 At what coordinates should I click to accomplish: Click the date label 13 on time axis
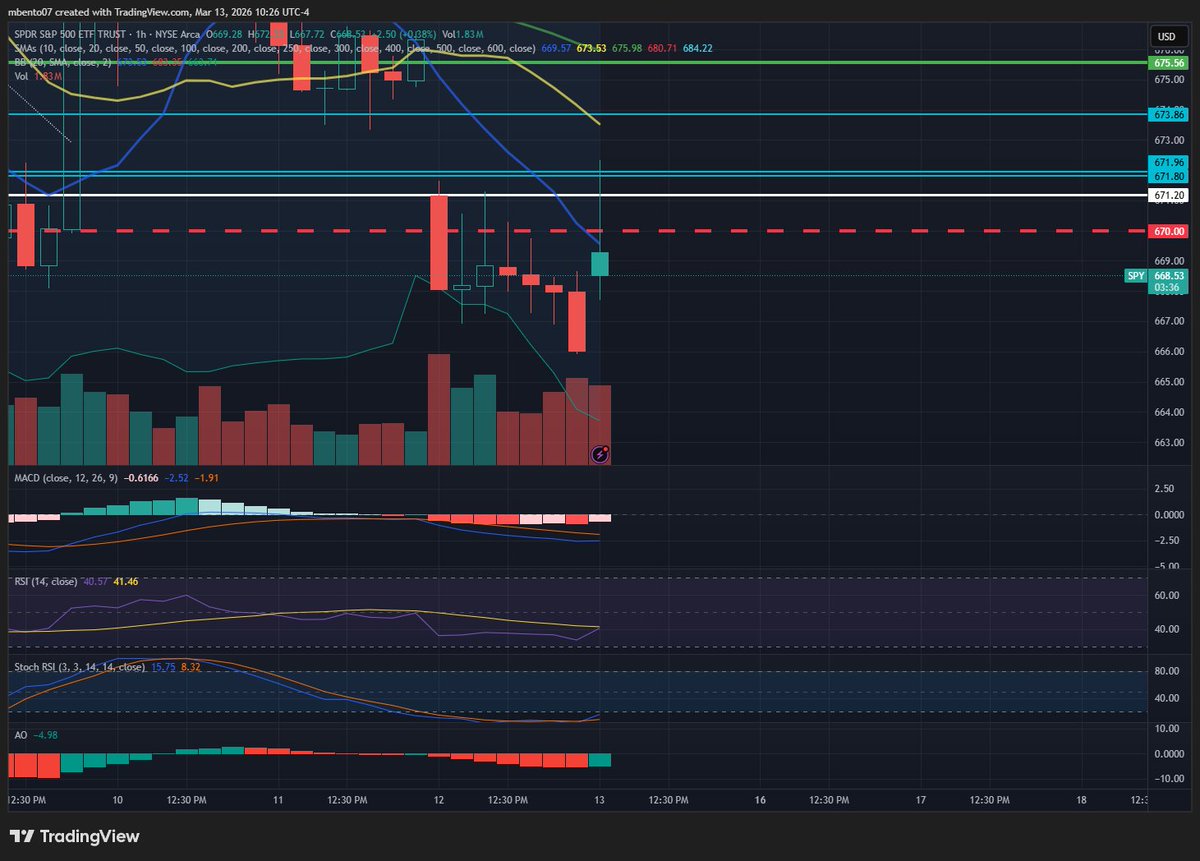(599, 800)
